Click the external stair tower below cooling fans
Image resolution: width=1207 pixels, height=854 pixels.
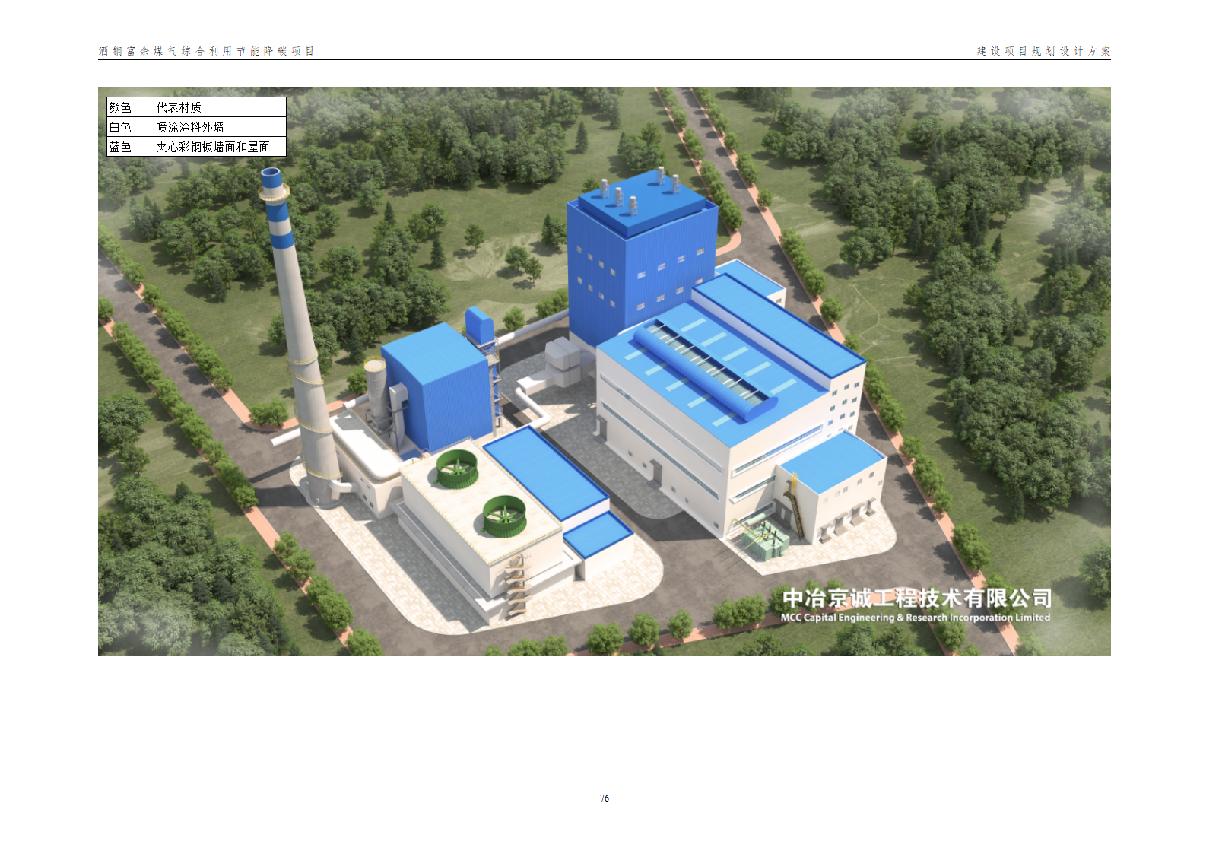coord(516,587)
